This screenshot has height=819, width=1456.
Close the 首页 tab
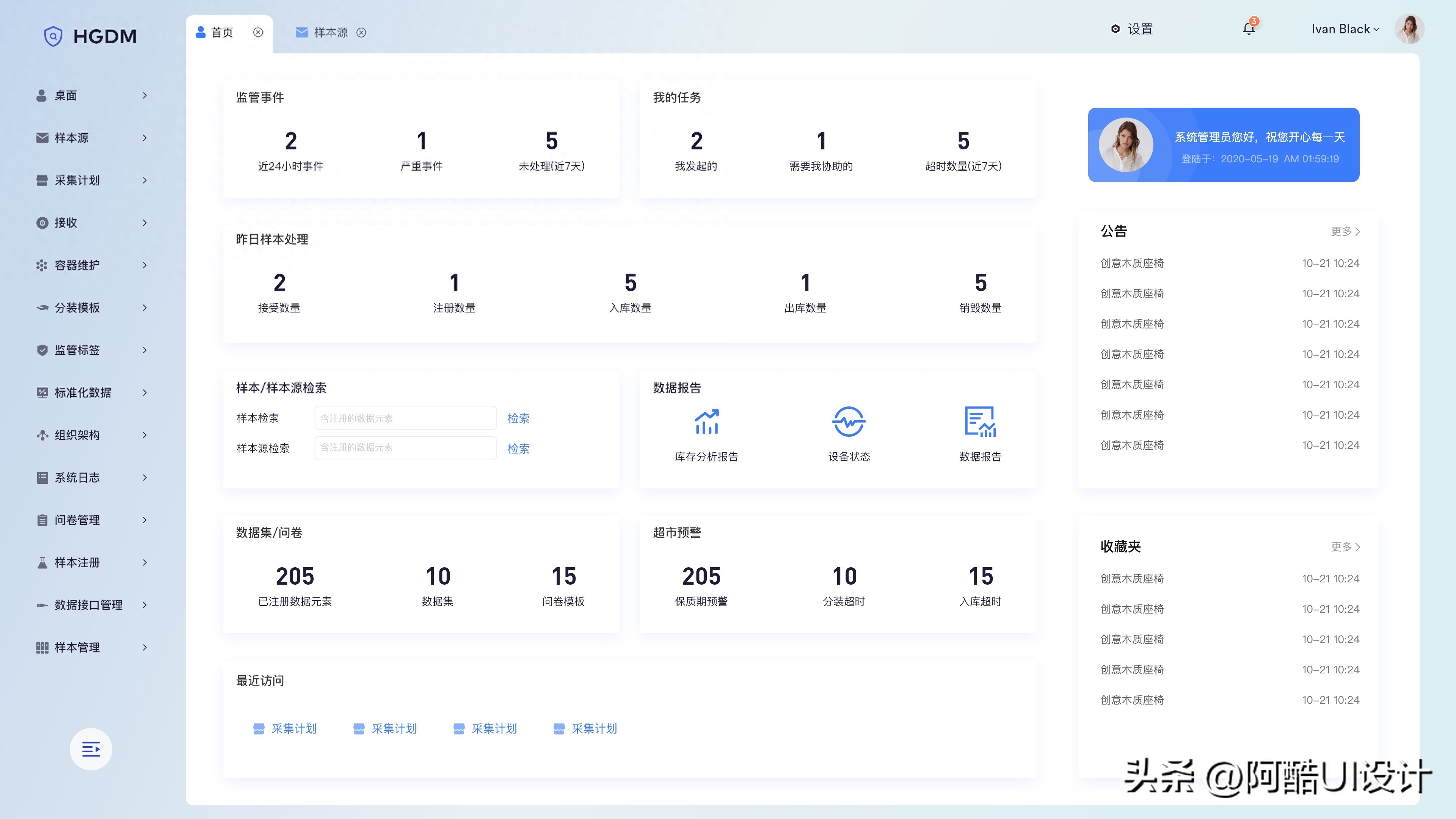tap(258, 32)
